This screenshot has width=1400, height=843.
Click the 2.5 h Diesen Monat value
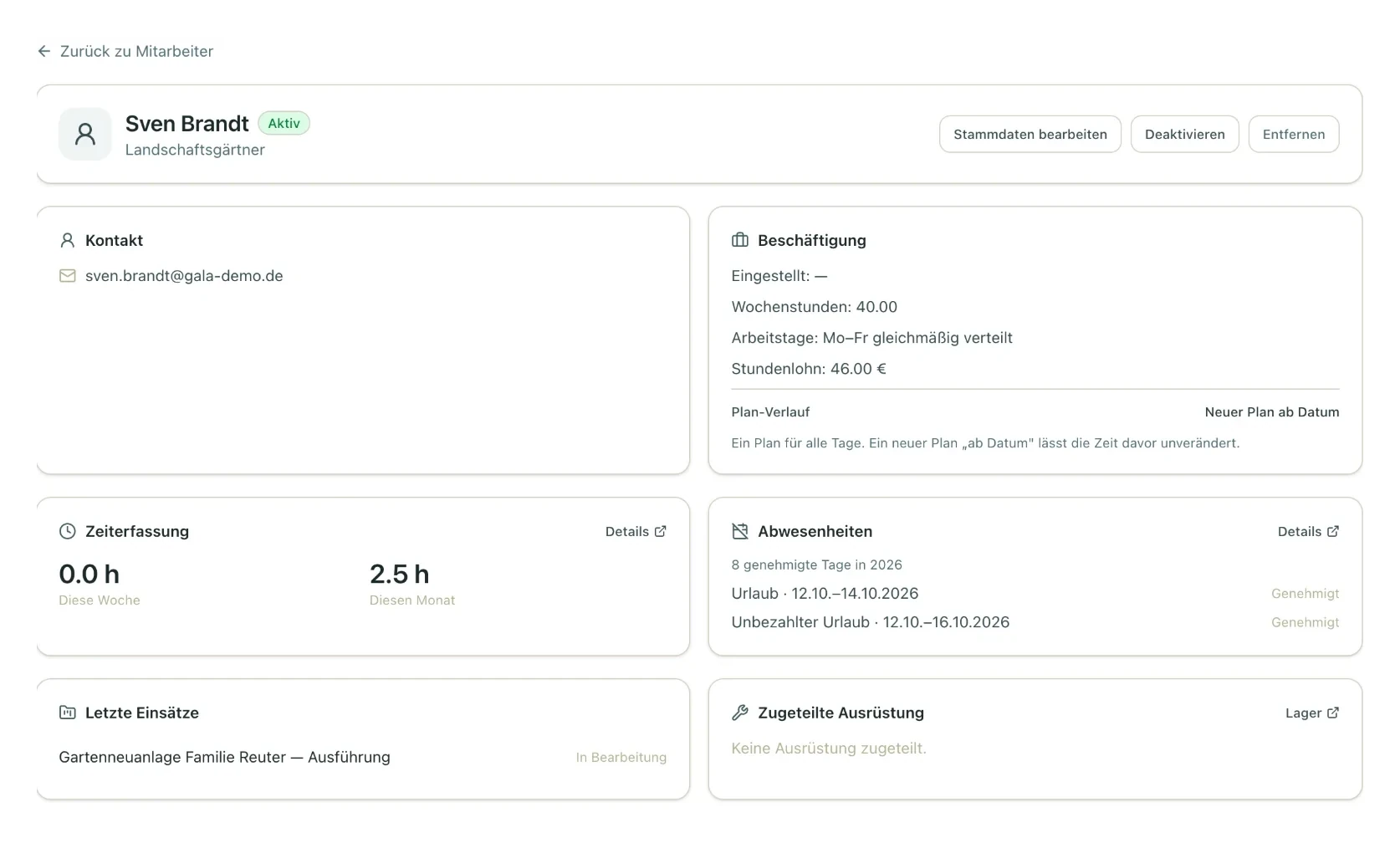click(x=400, y=574)
